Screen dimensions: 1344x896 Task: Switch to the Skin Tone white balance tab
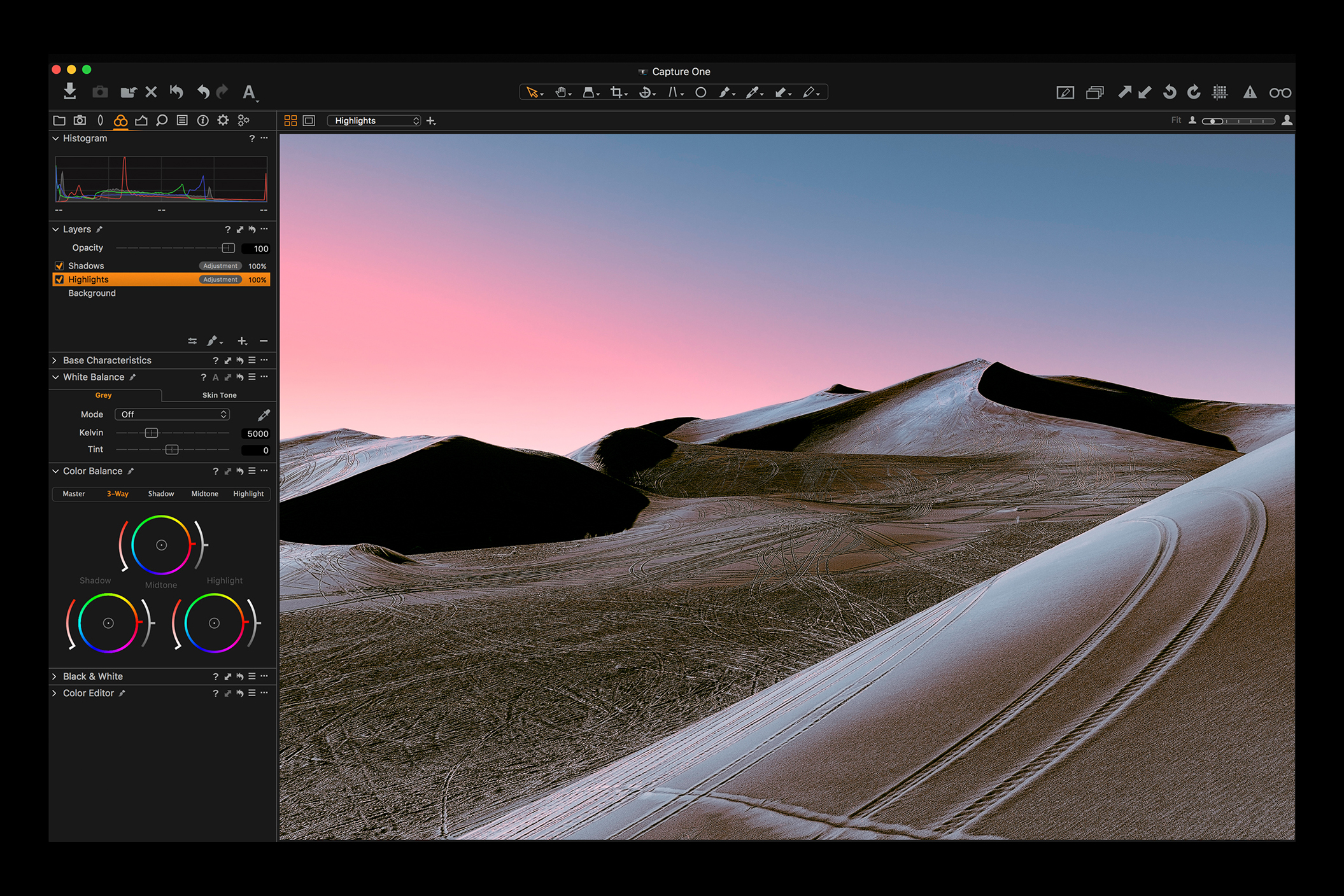219,395
